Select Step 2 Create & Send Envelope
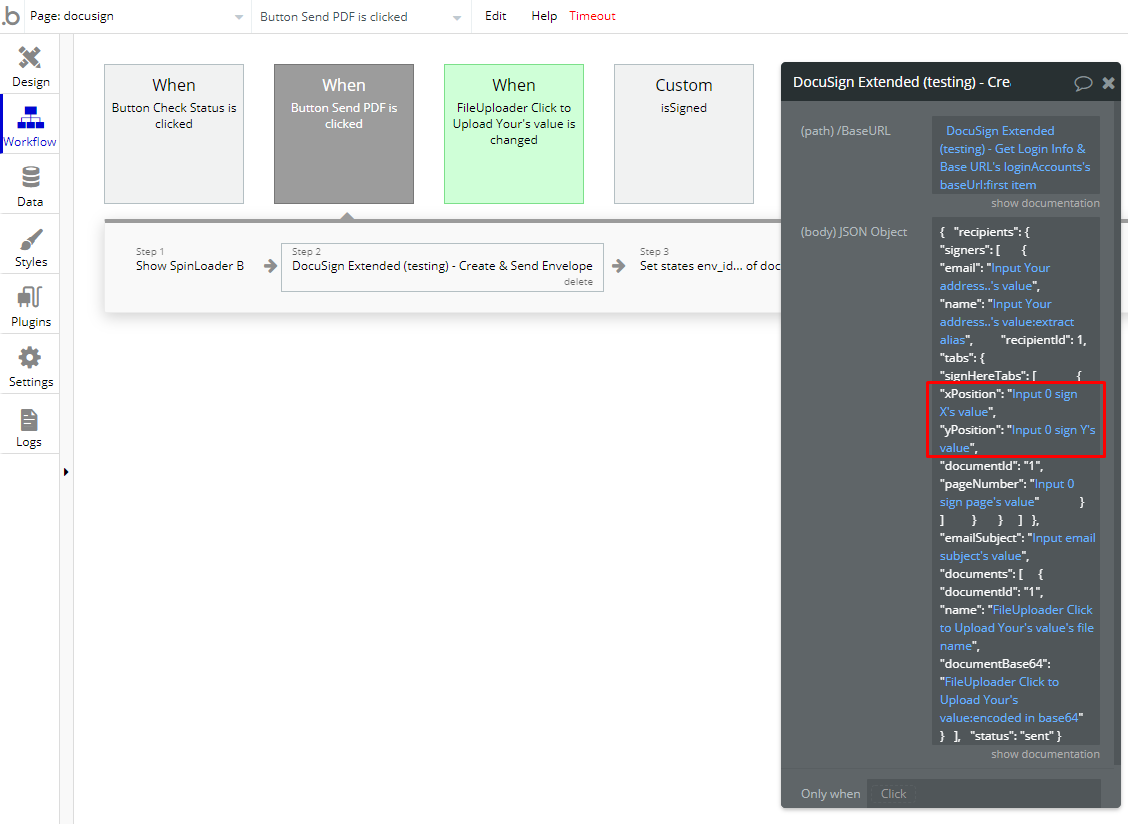The height and width of the screenshot is (824, 1128). click(x=442, y=266)
